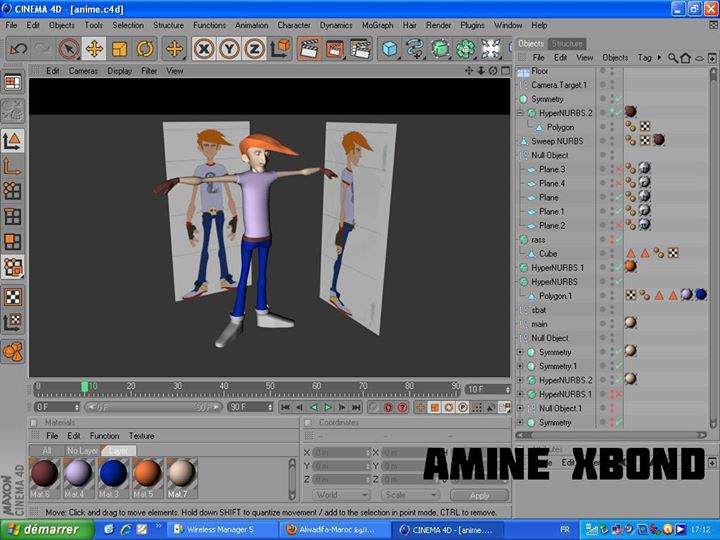Image resolution: width=720 pixels, height=540 pixels.
Task: Click the search magnifier in Objects panel
Action: point(672,58)
